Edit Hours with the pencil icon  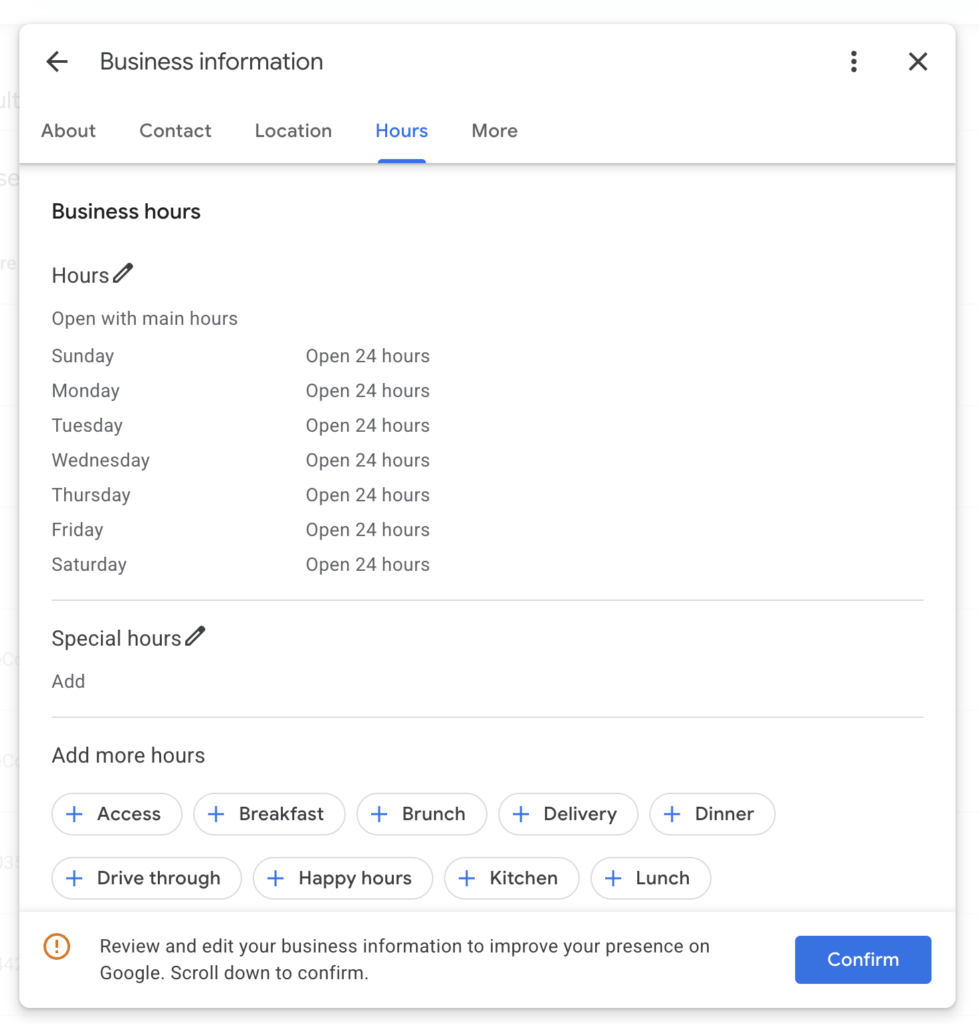pyautogui.click(x=123, y=273)
